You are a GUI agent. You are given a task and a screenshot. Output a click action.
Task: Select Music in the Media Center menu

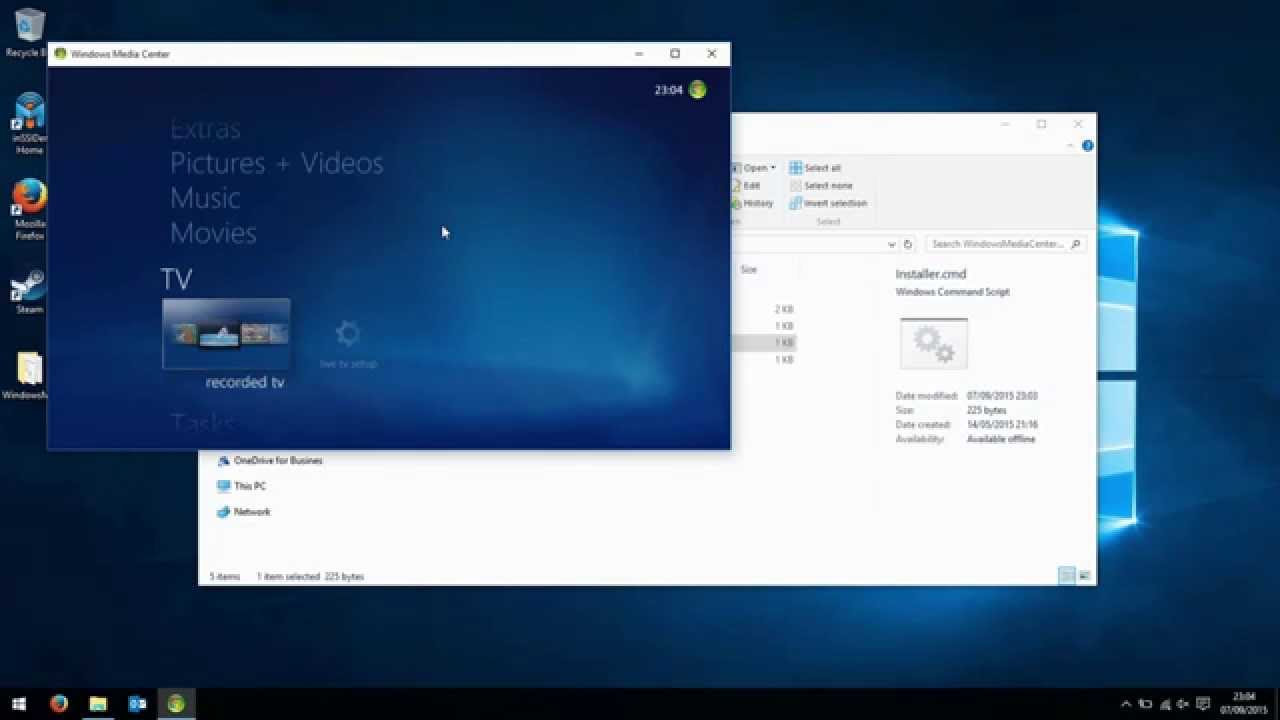(205, 198)
